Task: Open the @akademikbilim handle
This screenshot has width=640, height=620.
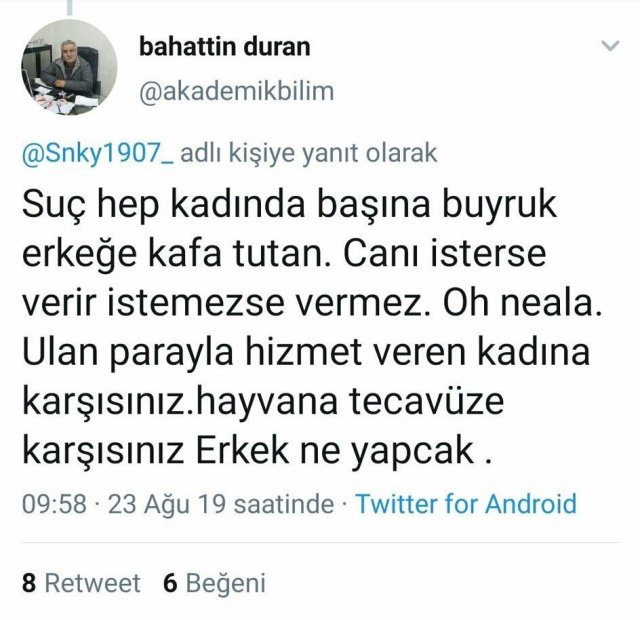Action: (x=237, y=91)
